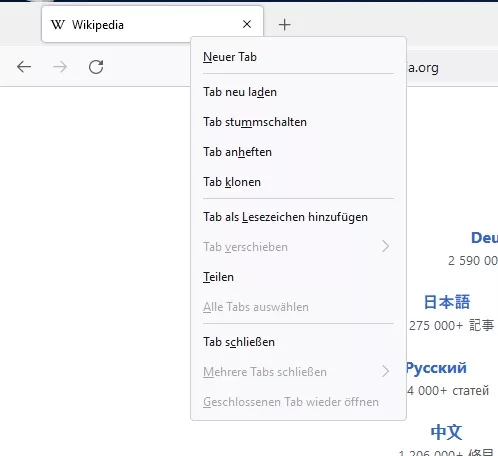Image resolution: width=498 pixels, height=456 pixels.
Task: Expand the "Tab verschieben" submenu arrow
Action: click(386, 246)
